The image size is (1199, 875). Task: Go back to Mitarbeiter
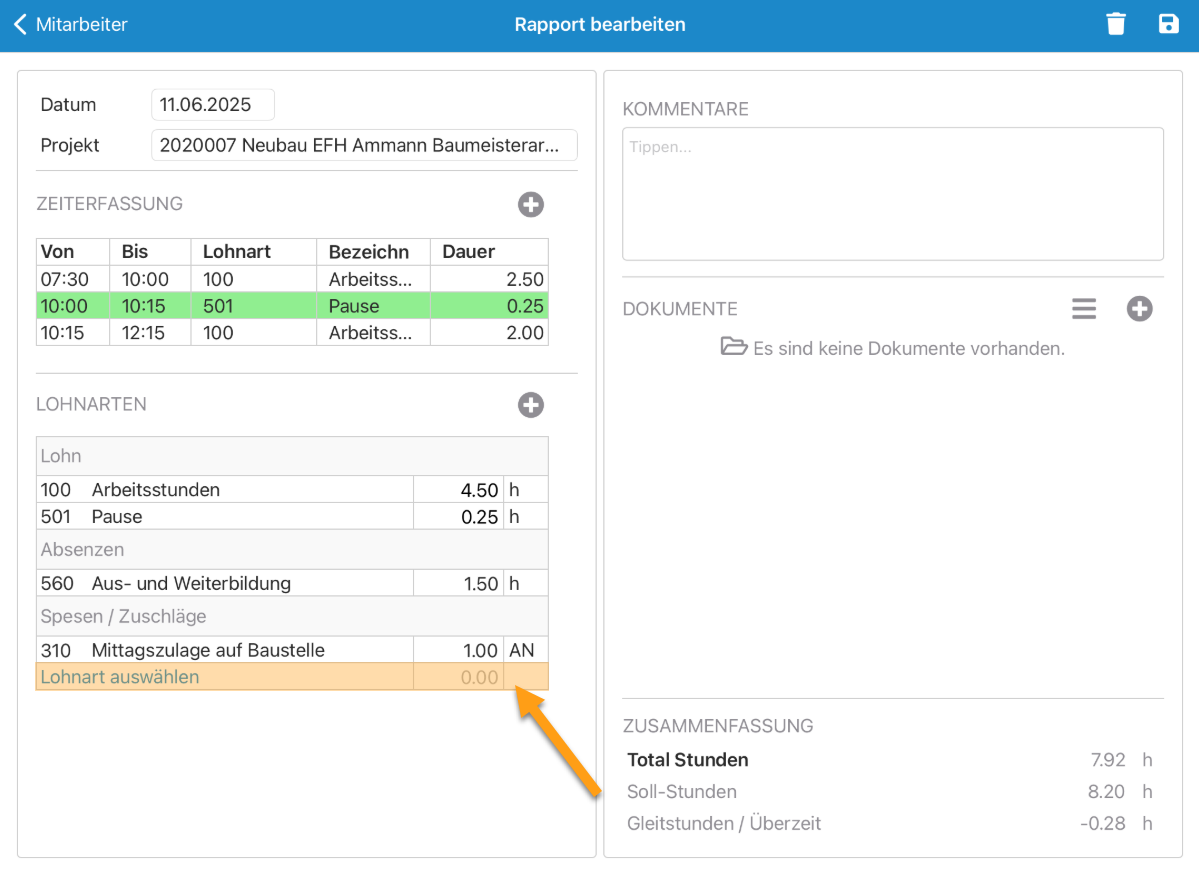[70, 24]
